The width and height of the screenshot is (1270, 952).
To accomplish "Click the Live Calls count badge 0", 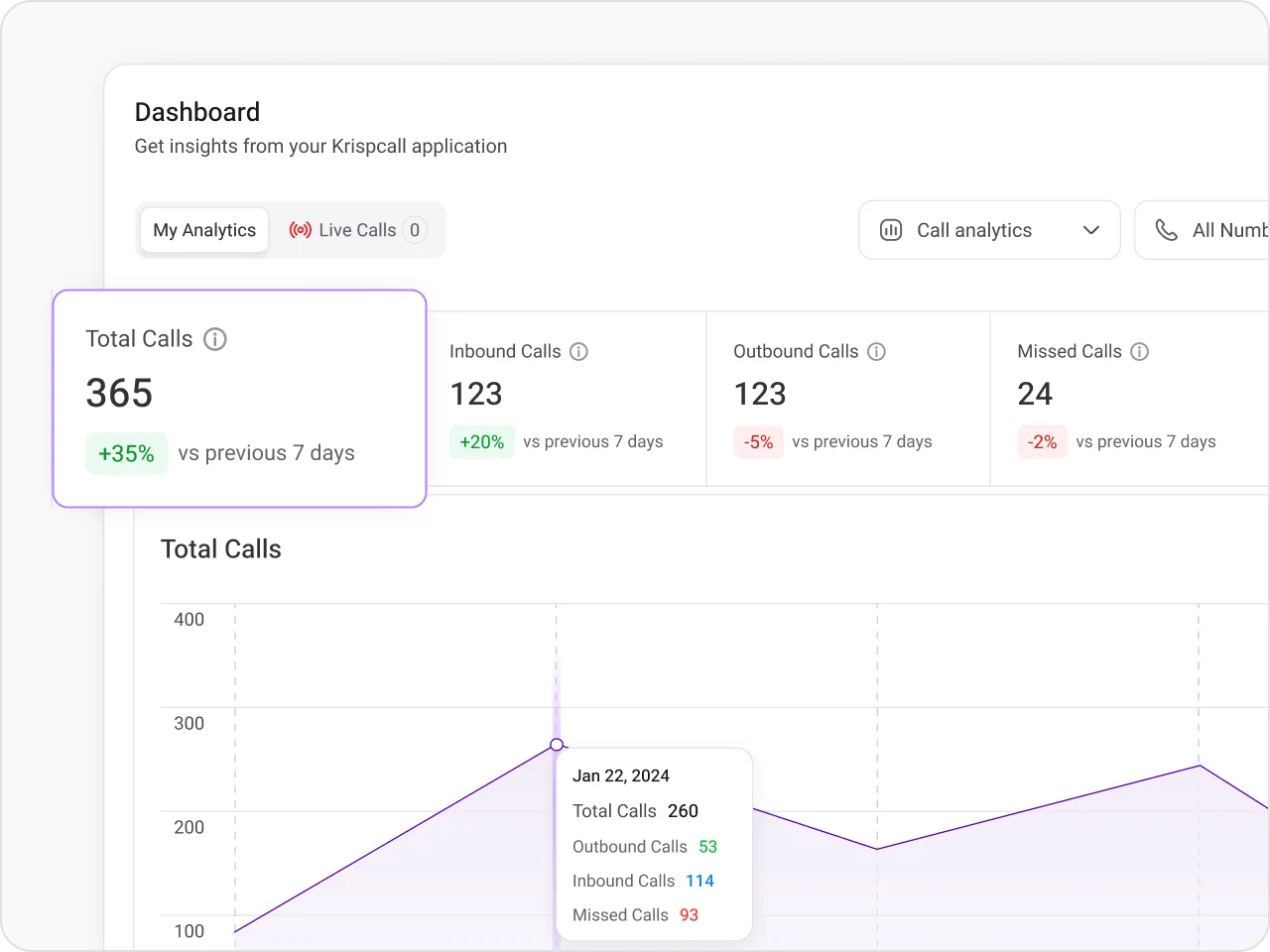I will pos(415,230).
